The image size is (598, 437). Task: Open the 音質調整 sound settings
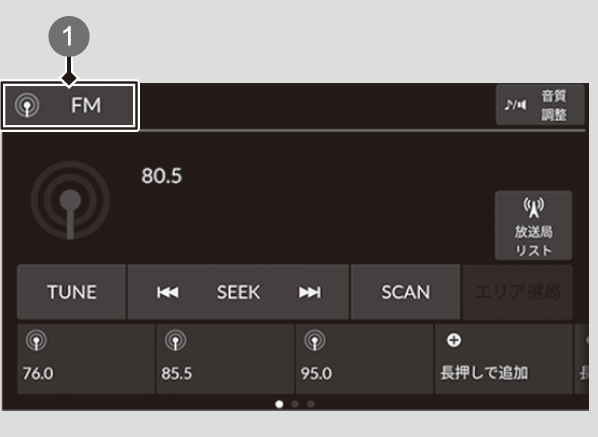[540, 105]
